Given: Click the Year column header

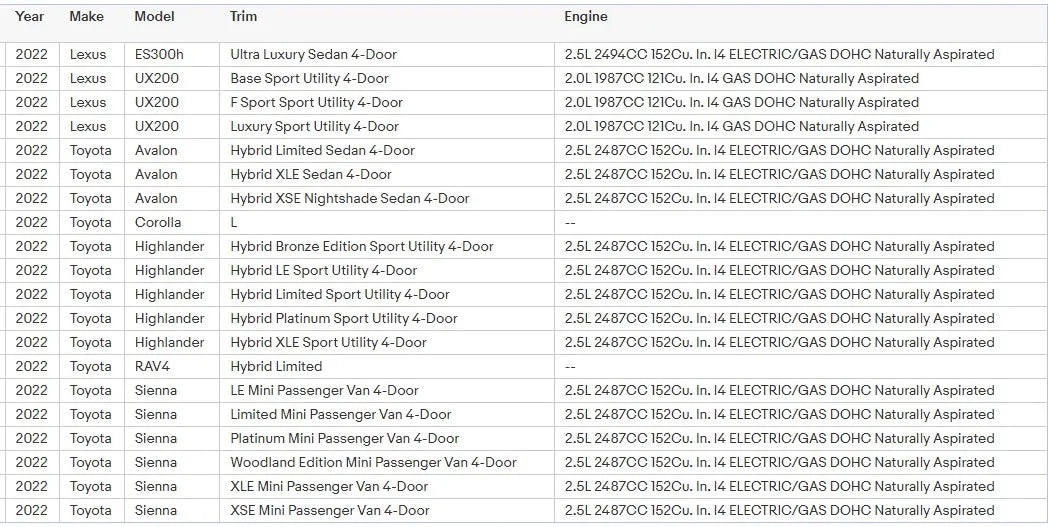Looking at the screenshot, I should click(x=30, y=16).
